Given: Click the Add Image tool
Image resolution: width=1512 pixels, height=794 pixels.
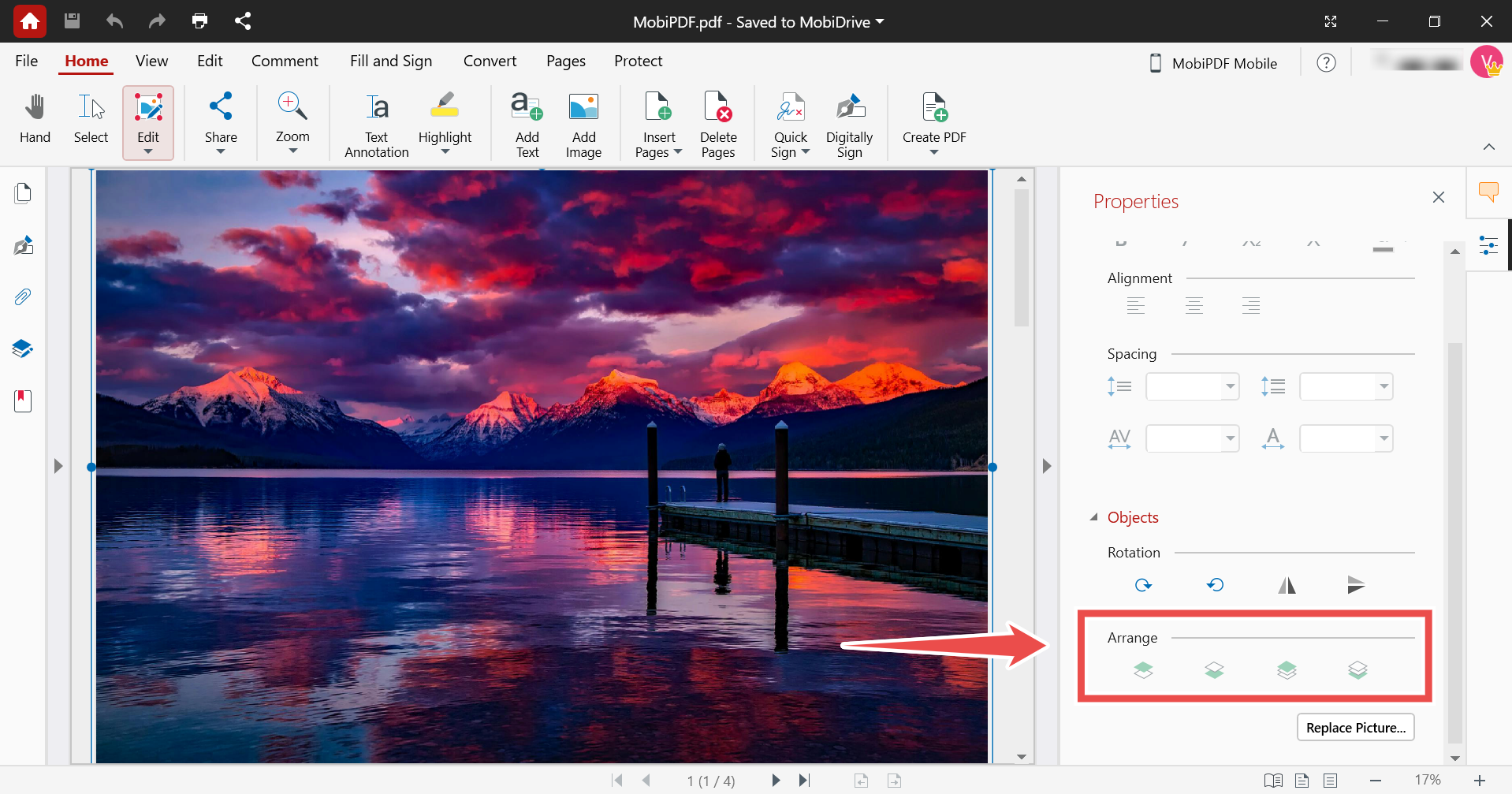Looking at the screenshot, I should [583, 125].
